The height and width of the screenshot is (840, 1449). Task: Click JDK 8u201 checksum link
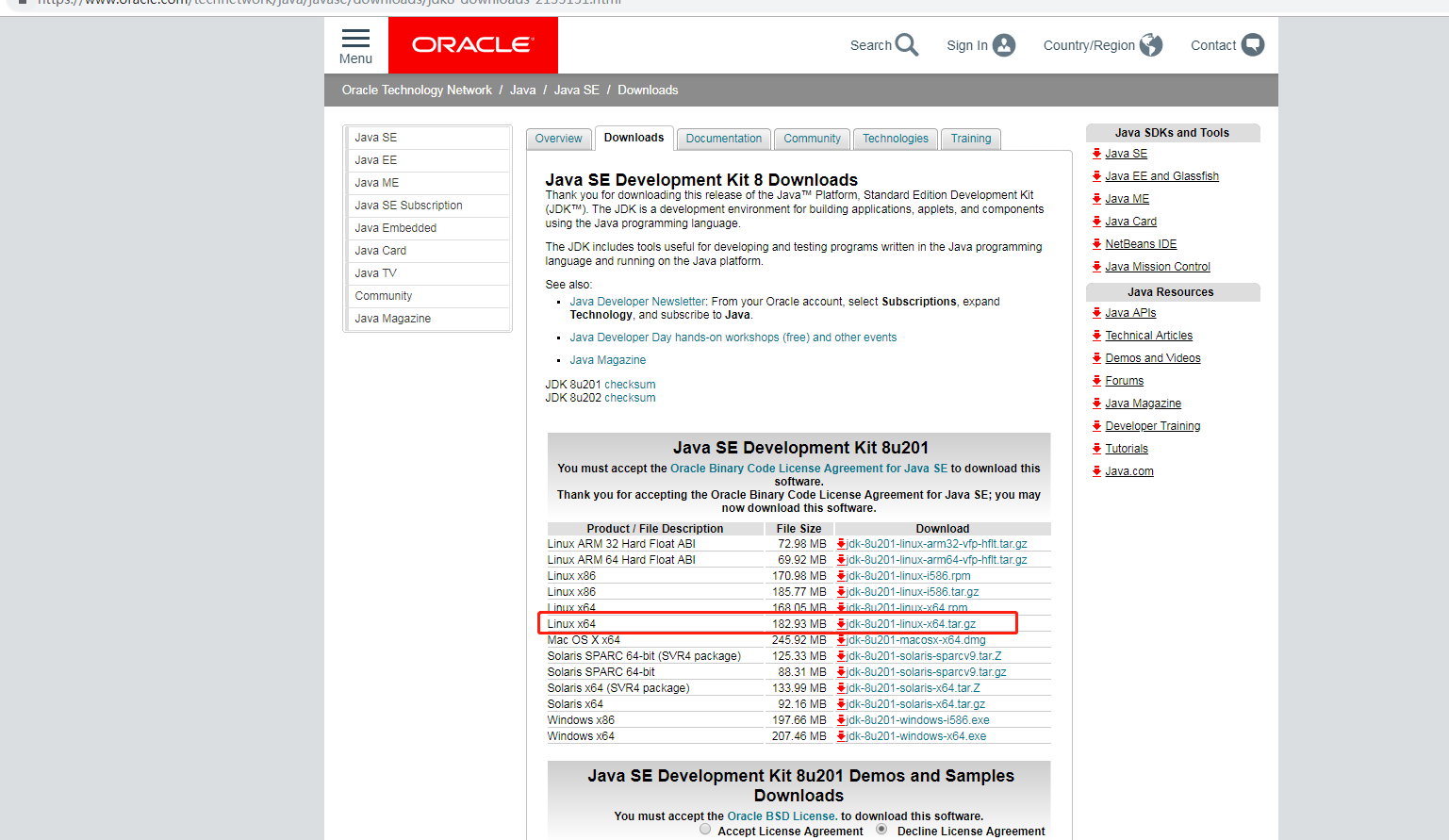point(630,385)
